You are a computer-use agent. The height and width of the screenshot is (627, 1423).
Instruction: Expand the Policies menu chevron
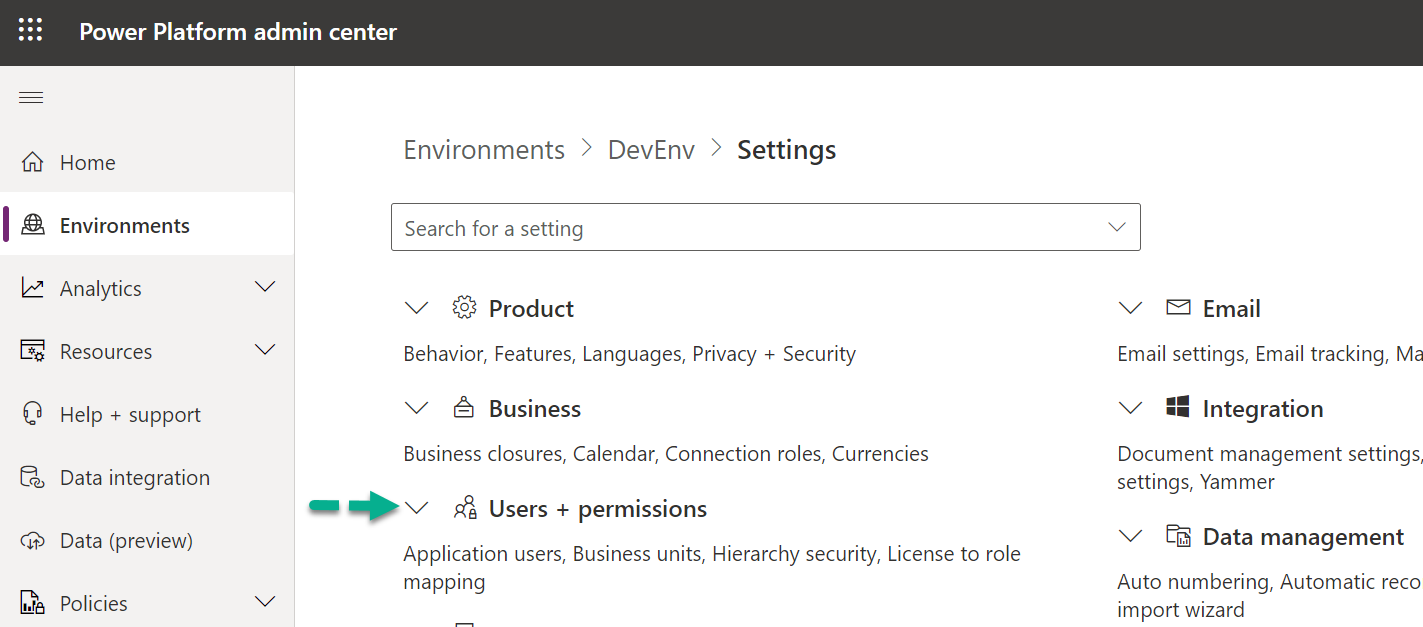[x=265, y=603]
